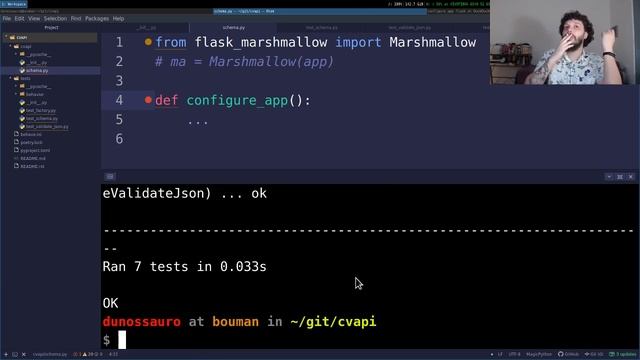The image size is (640, 360).
Task: Open the Packages menu
Action: pos(97,19)
